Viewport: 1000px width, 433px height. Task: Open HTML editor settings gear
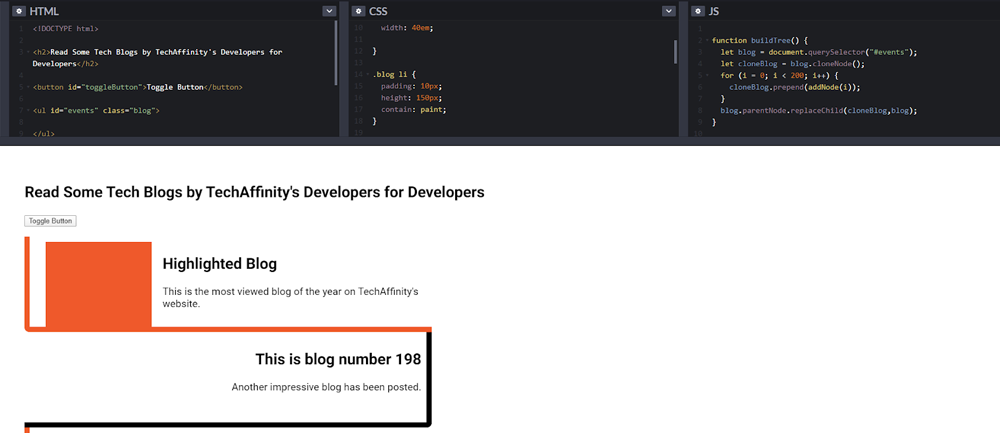[19, 11]
